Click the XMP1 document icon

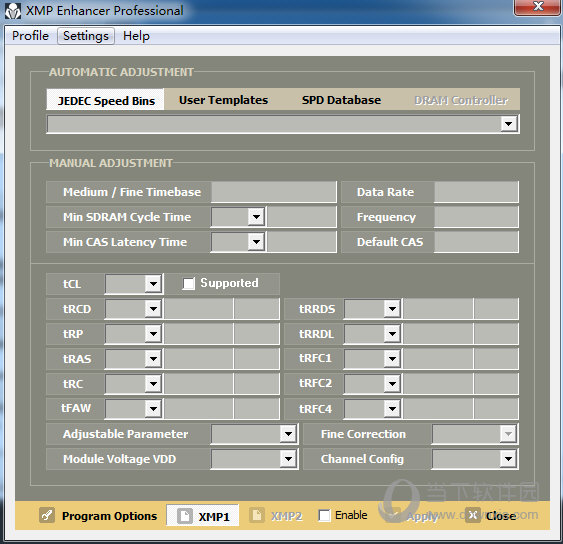point(185,516)
